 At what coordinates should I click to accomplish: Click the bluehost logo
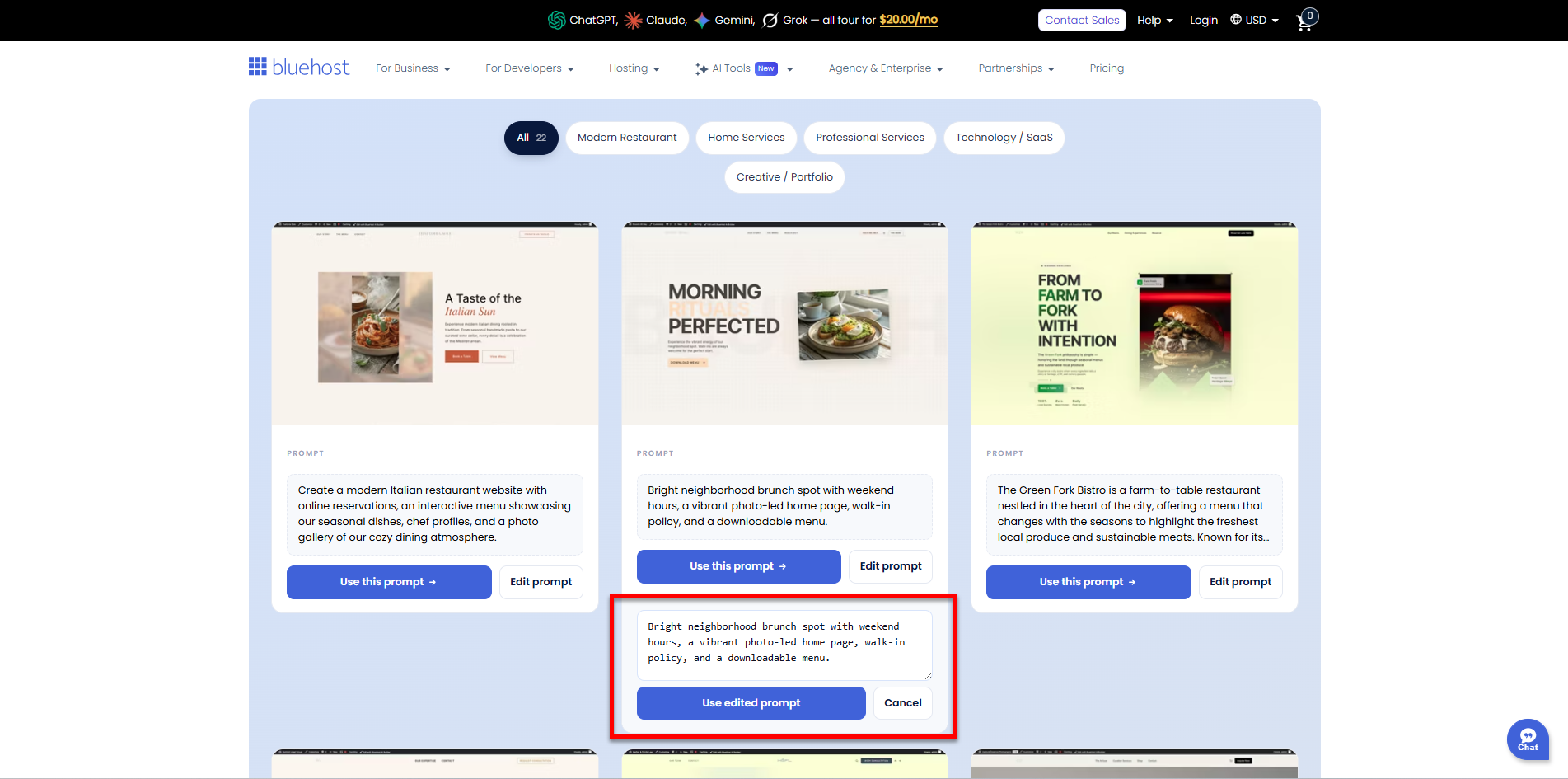click(299, 68)
